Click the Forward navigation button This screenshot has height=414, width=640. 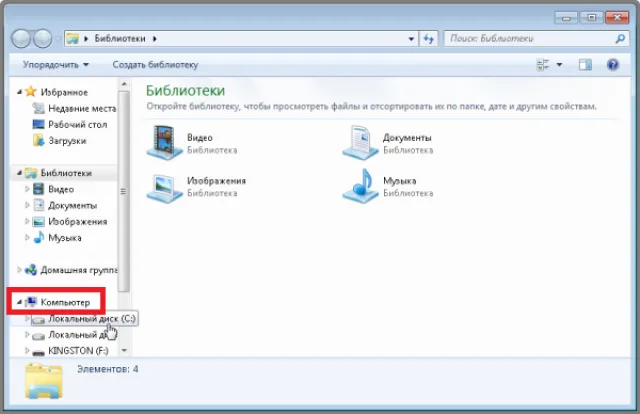pos(42,39)
